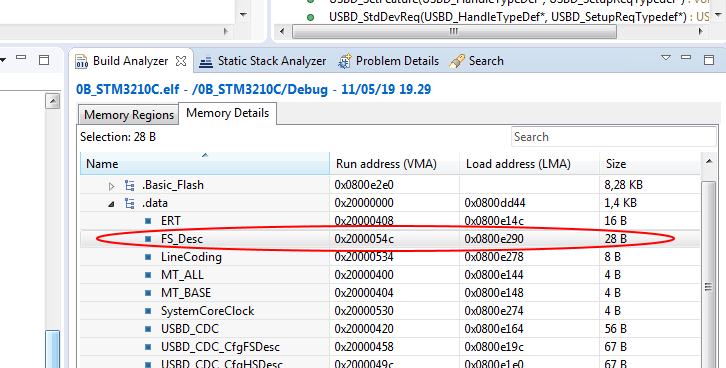This screenshot has height=368, width=726.
Task: Click the 0B_STM3210C.elf build title
Action: pos(253,89)
